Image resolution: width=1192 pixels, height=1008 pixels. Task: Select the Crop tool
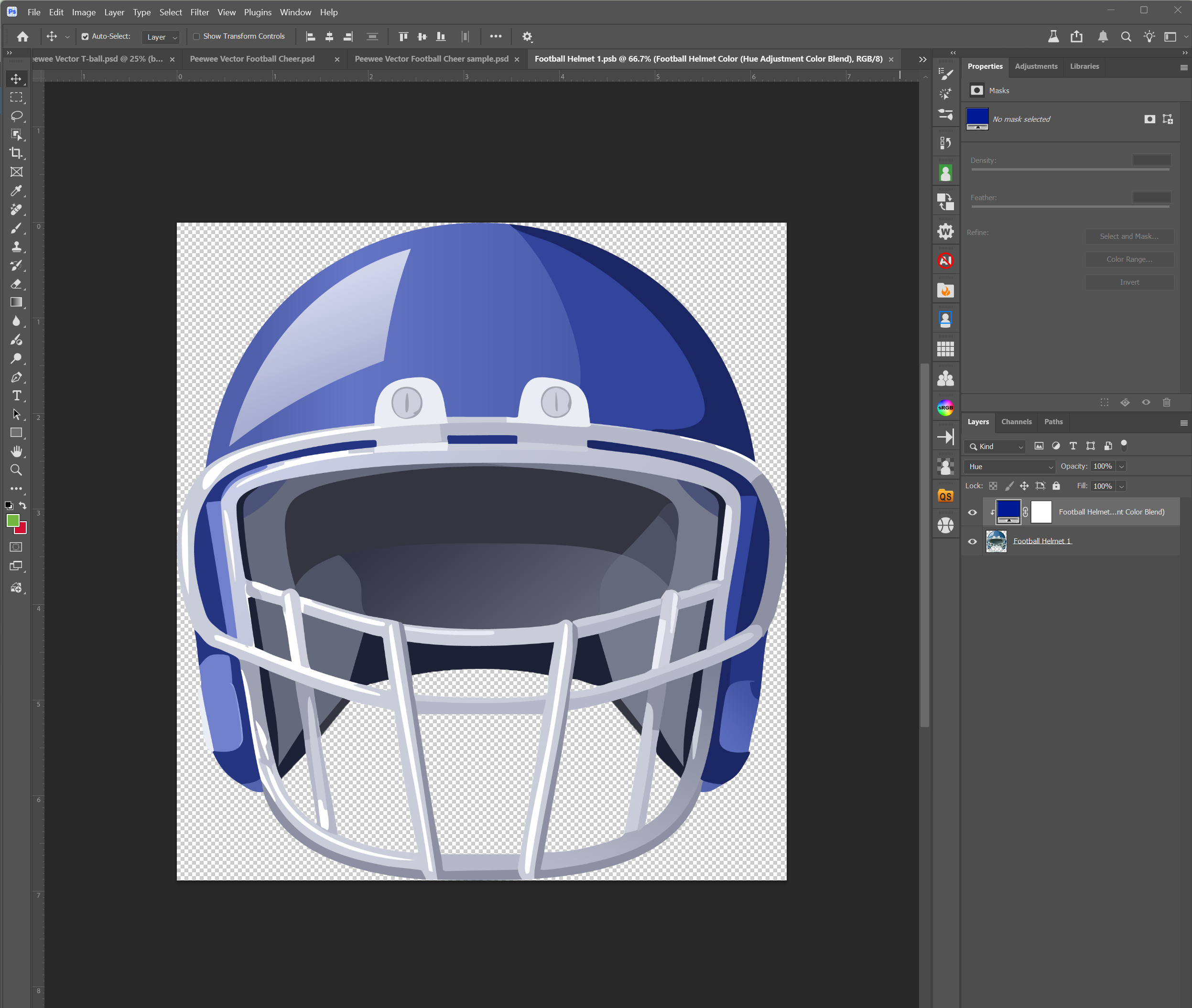click(17, 153)
